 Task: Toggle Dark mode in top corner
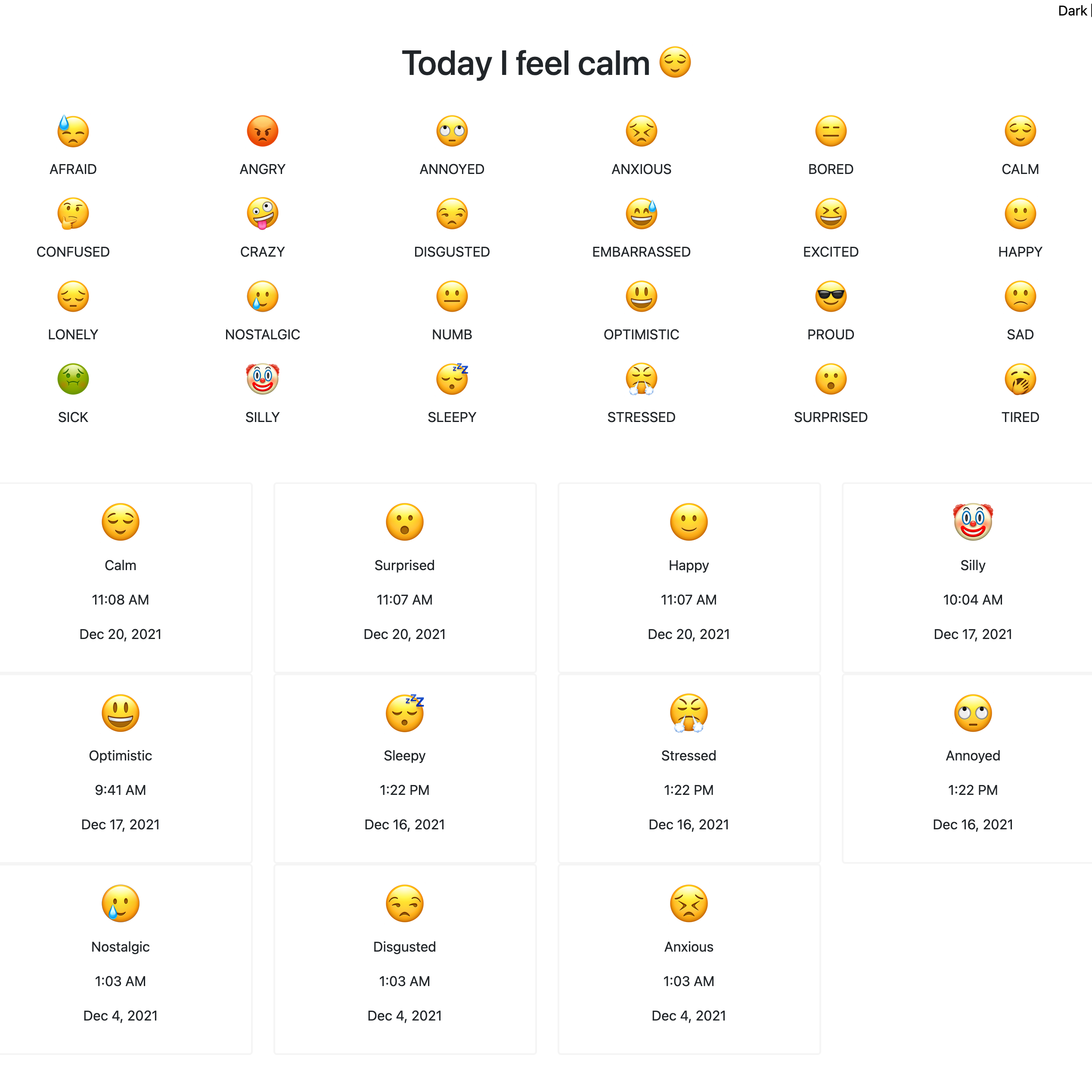(1072, 11)
